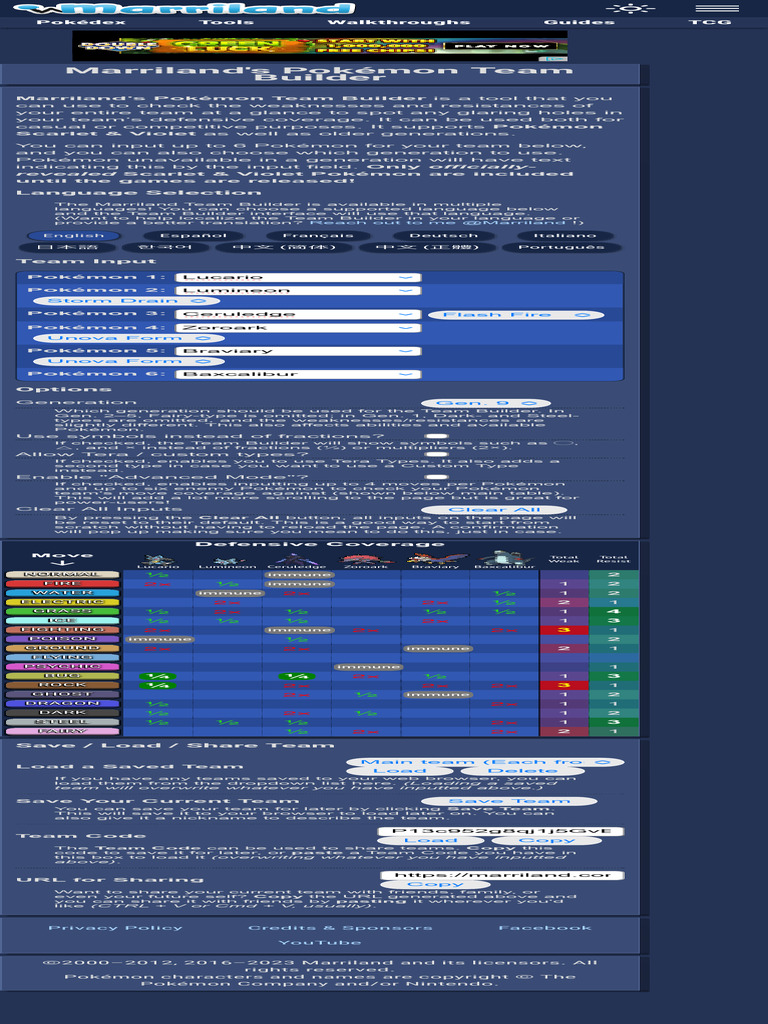Open the Flash Fire ability selector
The height and width of the screenshot is (1024, 768).
[x=516, y=315]
